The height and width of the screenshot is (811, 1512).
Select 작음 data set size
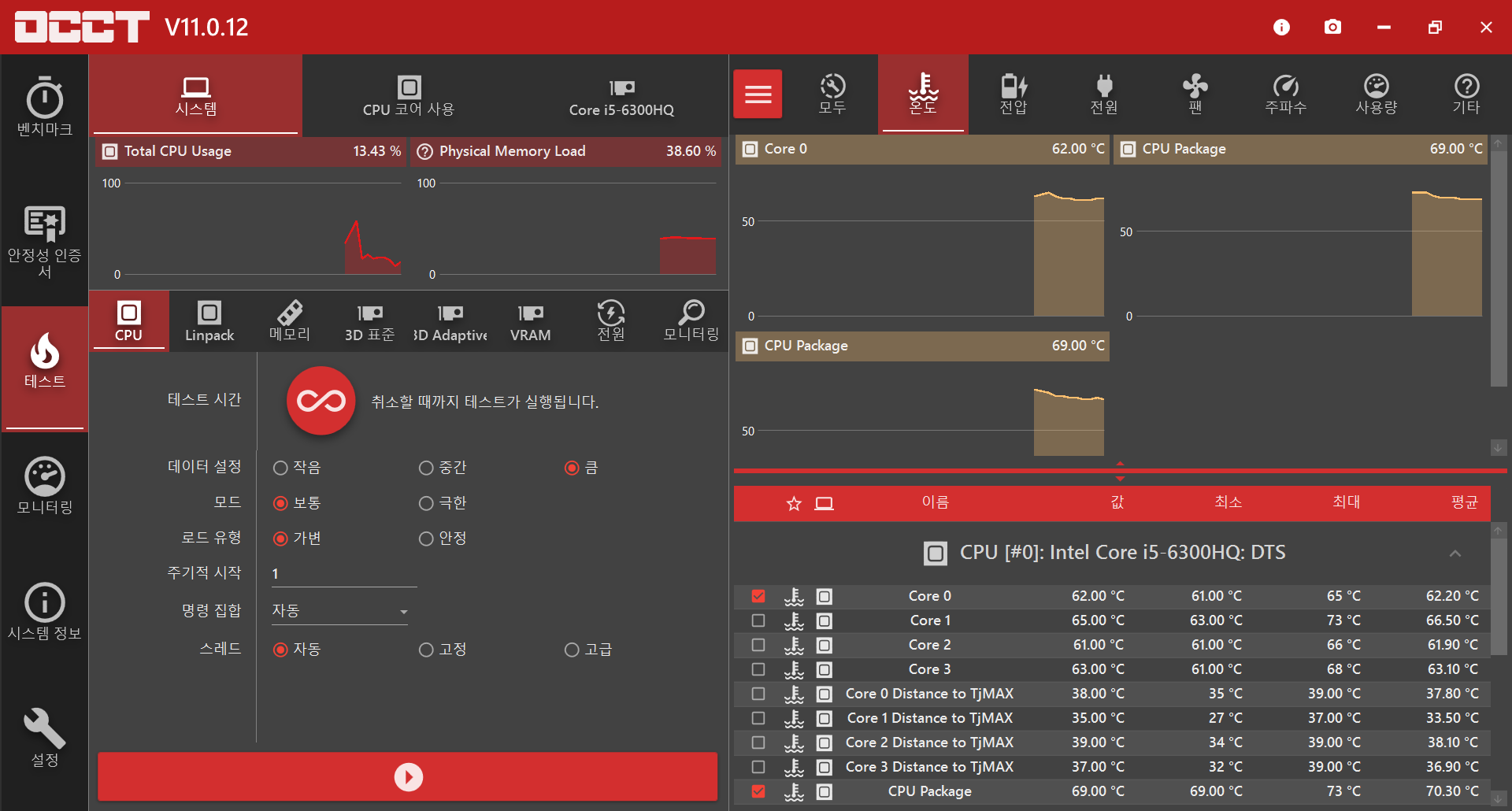point(297,468)
